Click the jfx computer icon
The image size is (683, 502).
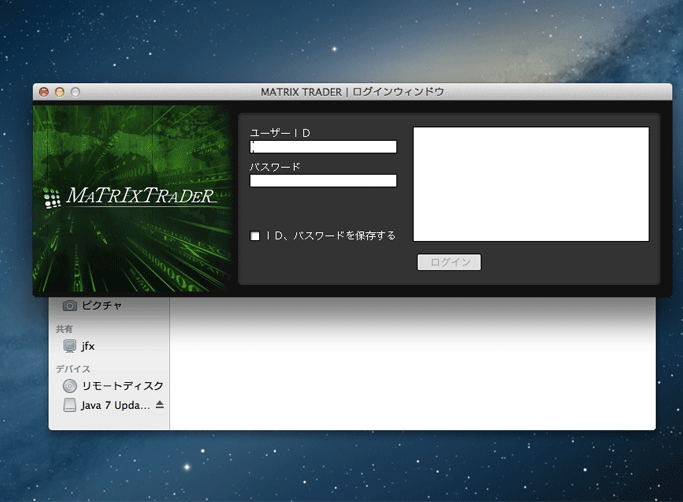click(x=70, y=346)
